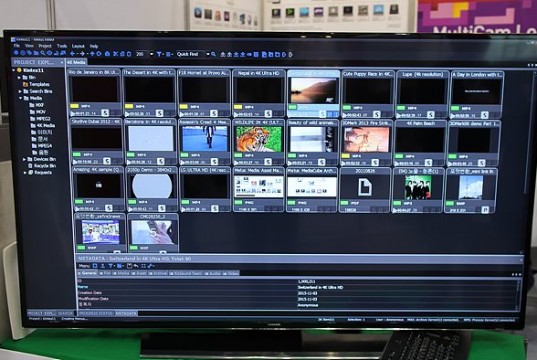
Task: Click the up arrow icon in toolbar
Action: click(92, 54)
